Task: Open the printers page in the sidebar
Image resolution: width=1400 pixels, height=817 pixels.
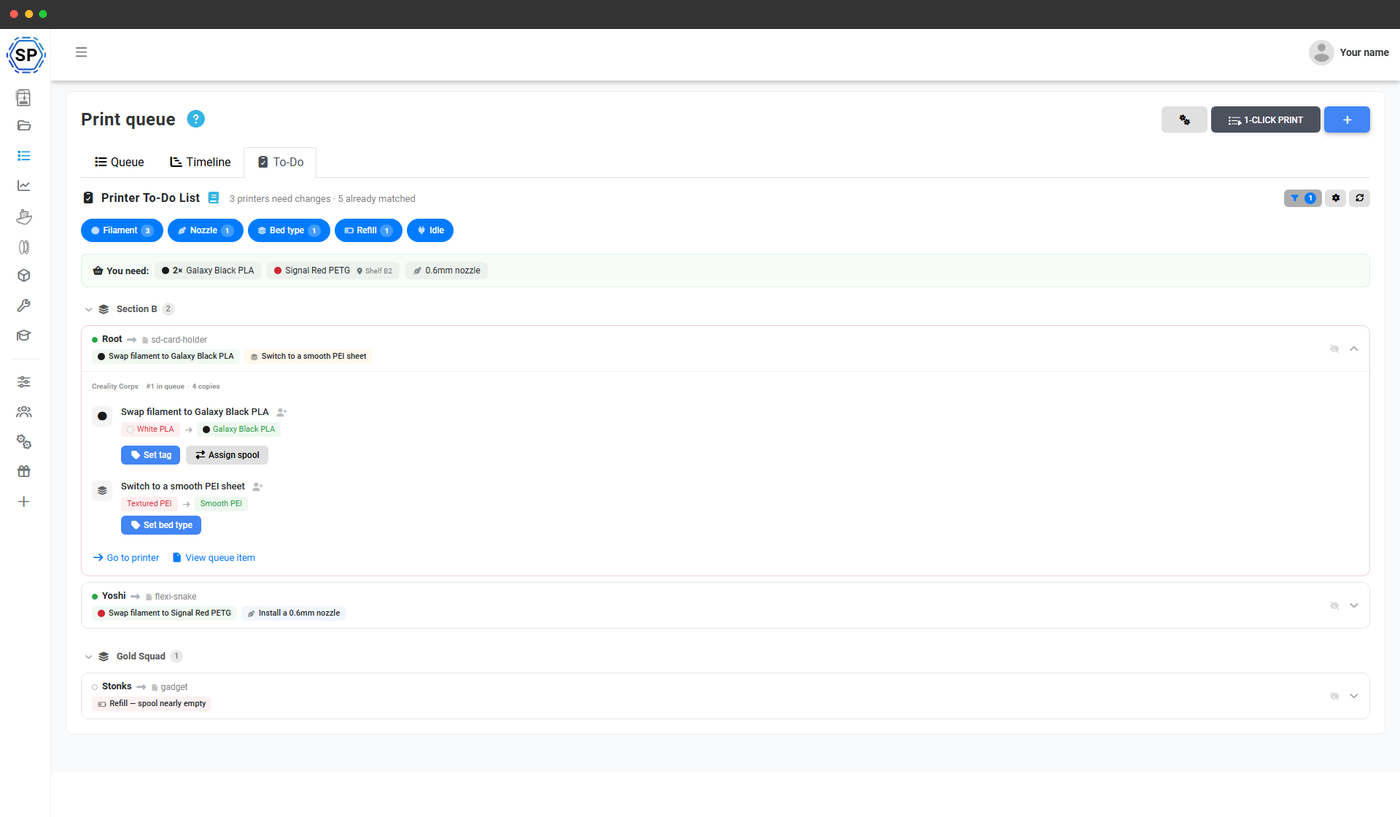Action: tap(24, 97)
